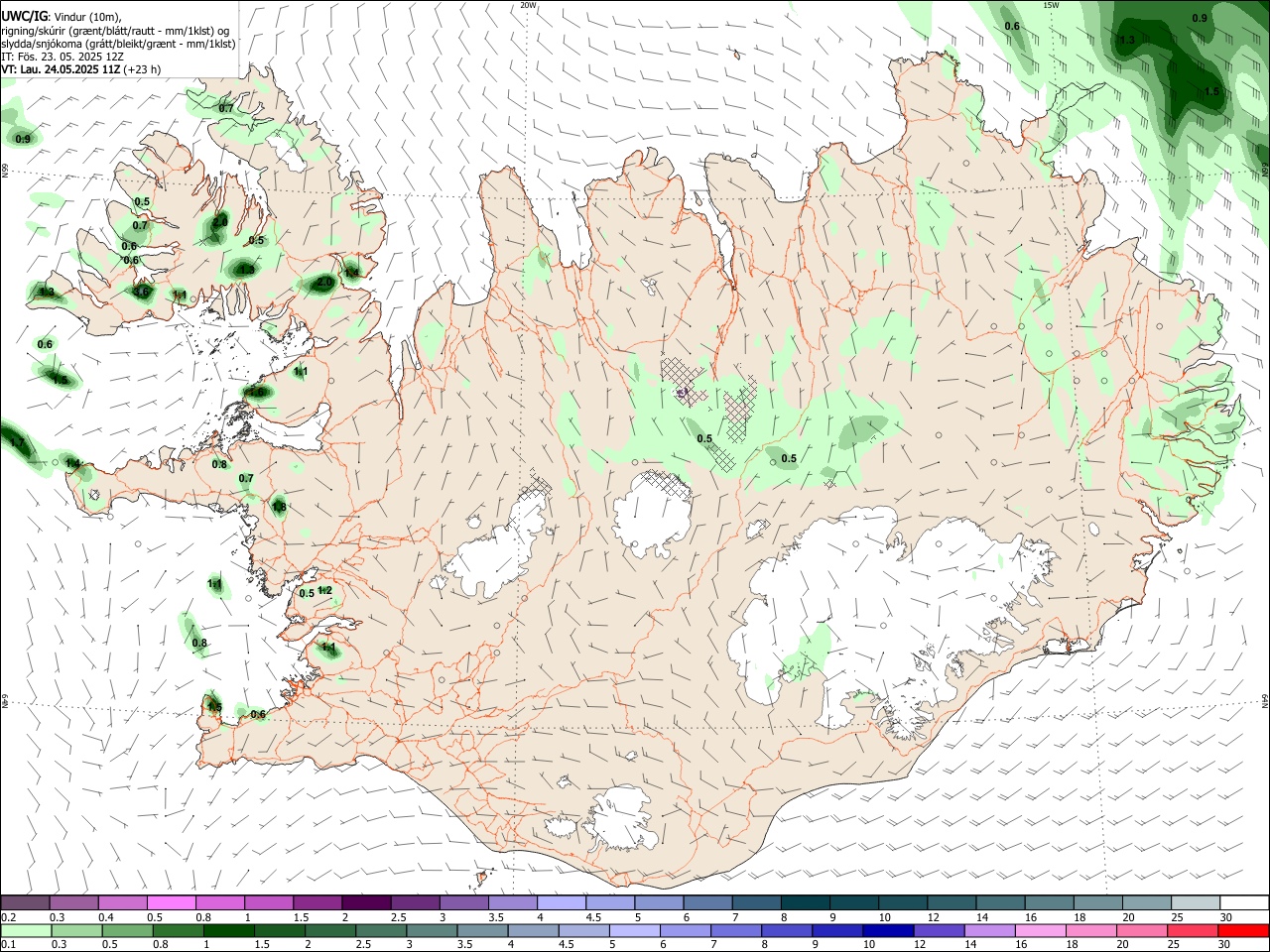Select the 'rigning/skúrir' legend description line
1270x952 pixels.
pyautogui.click(x=114, y=31)
